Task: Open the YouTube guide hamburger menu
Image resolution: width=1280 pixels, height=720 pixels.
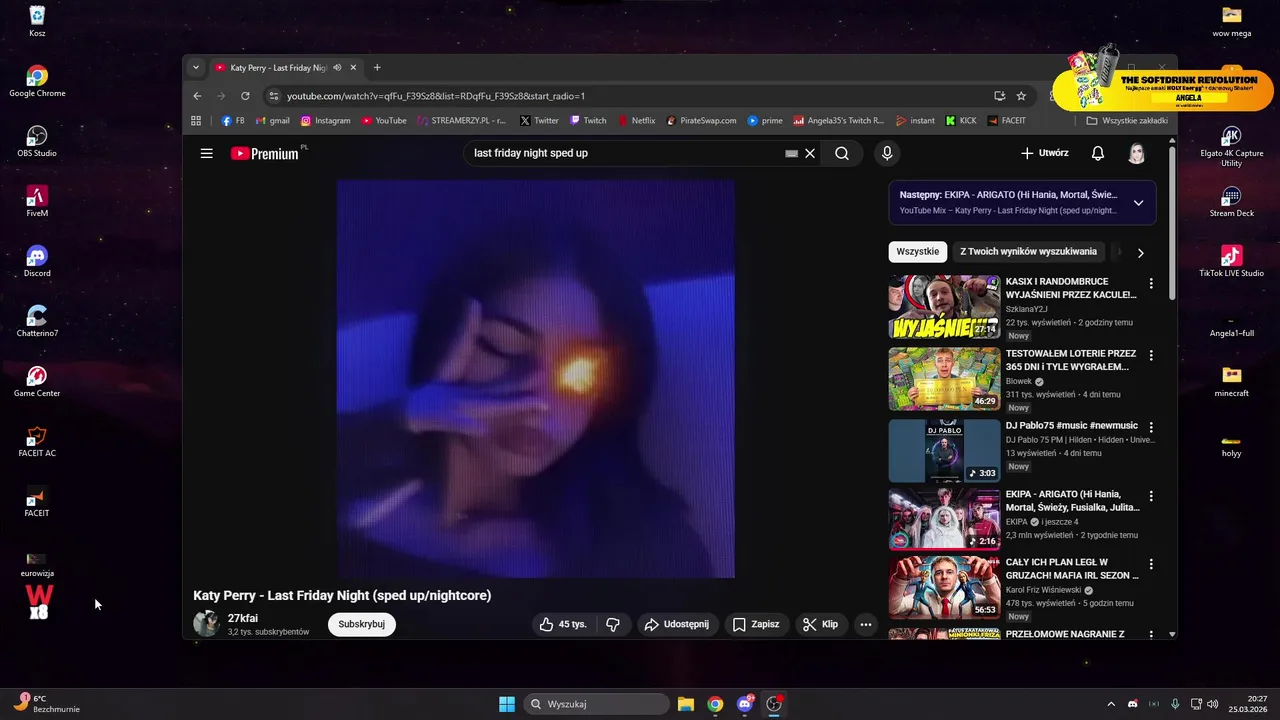Action: tap(206, 153)
